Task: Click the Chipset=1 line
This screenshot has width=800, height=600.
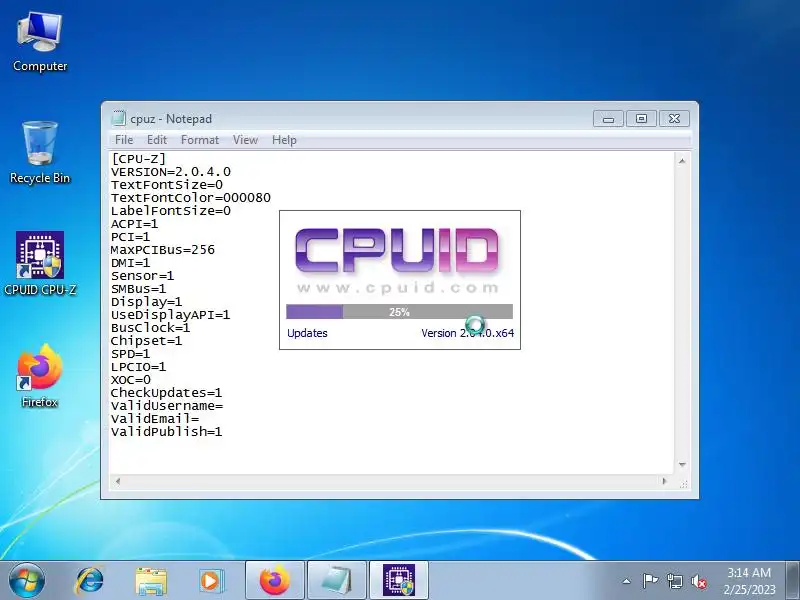Action: 146,341
